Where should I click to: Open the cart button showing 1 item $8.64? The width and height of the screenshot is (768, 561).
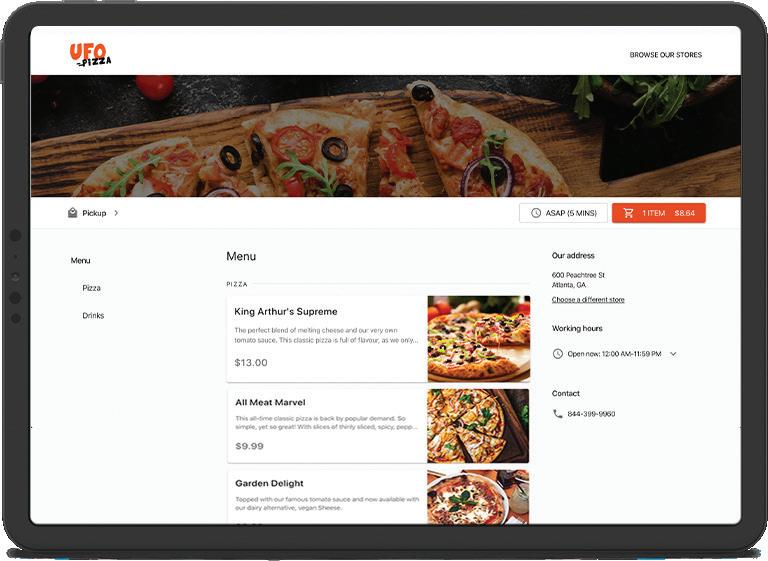click(x=659, y=213)
